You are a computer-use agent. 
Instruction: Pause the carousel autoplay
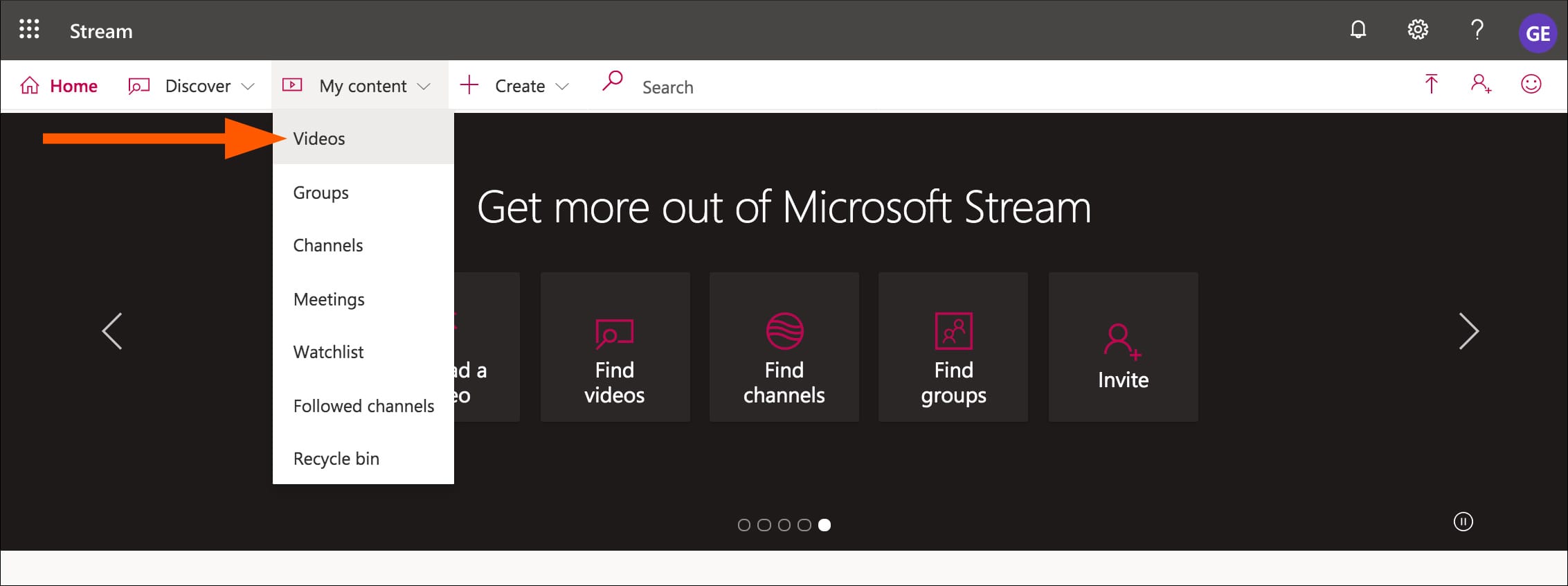[x=1463, y=522]
